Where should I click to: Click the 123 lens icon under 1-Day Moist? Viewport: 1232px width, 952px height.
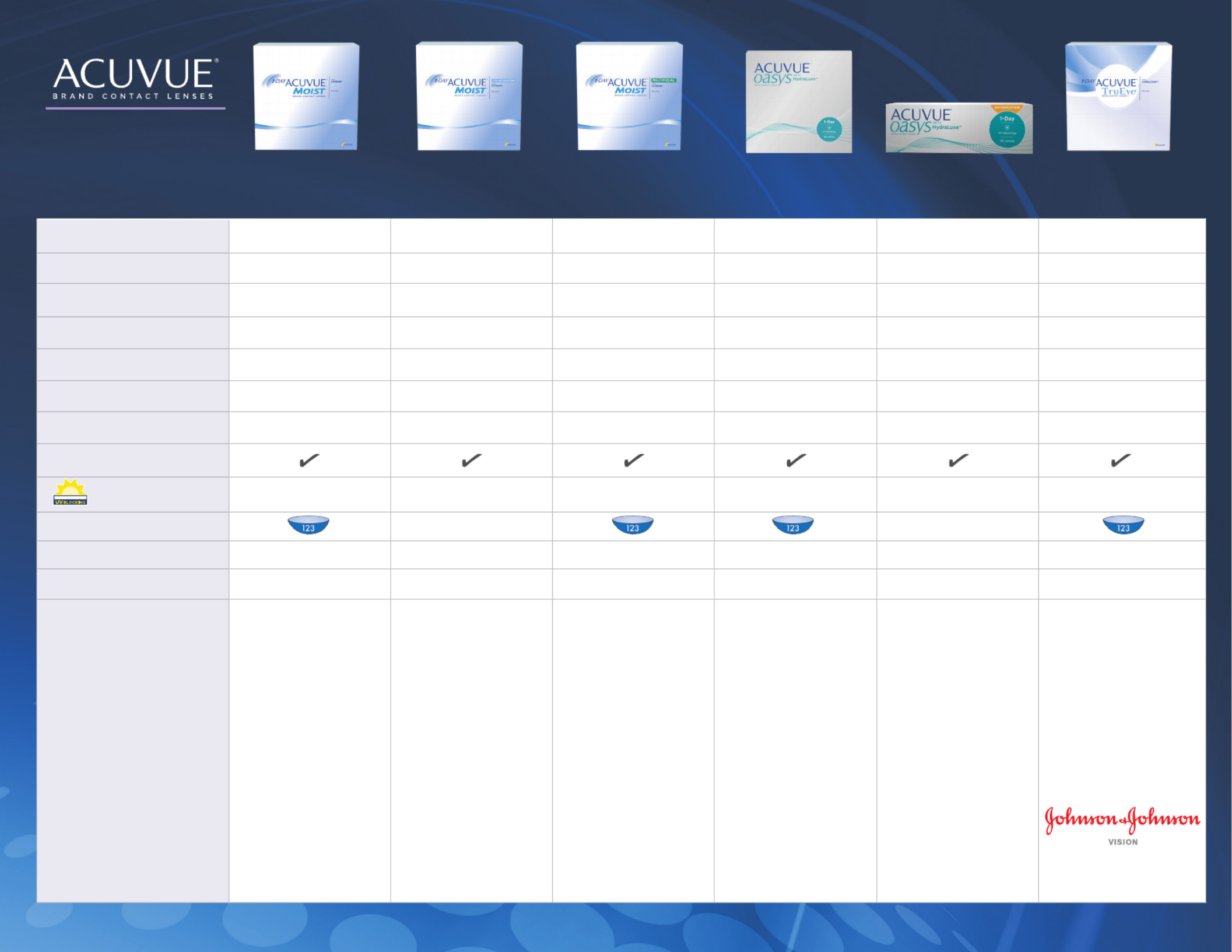coord(308,525)
